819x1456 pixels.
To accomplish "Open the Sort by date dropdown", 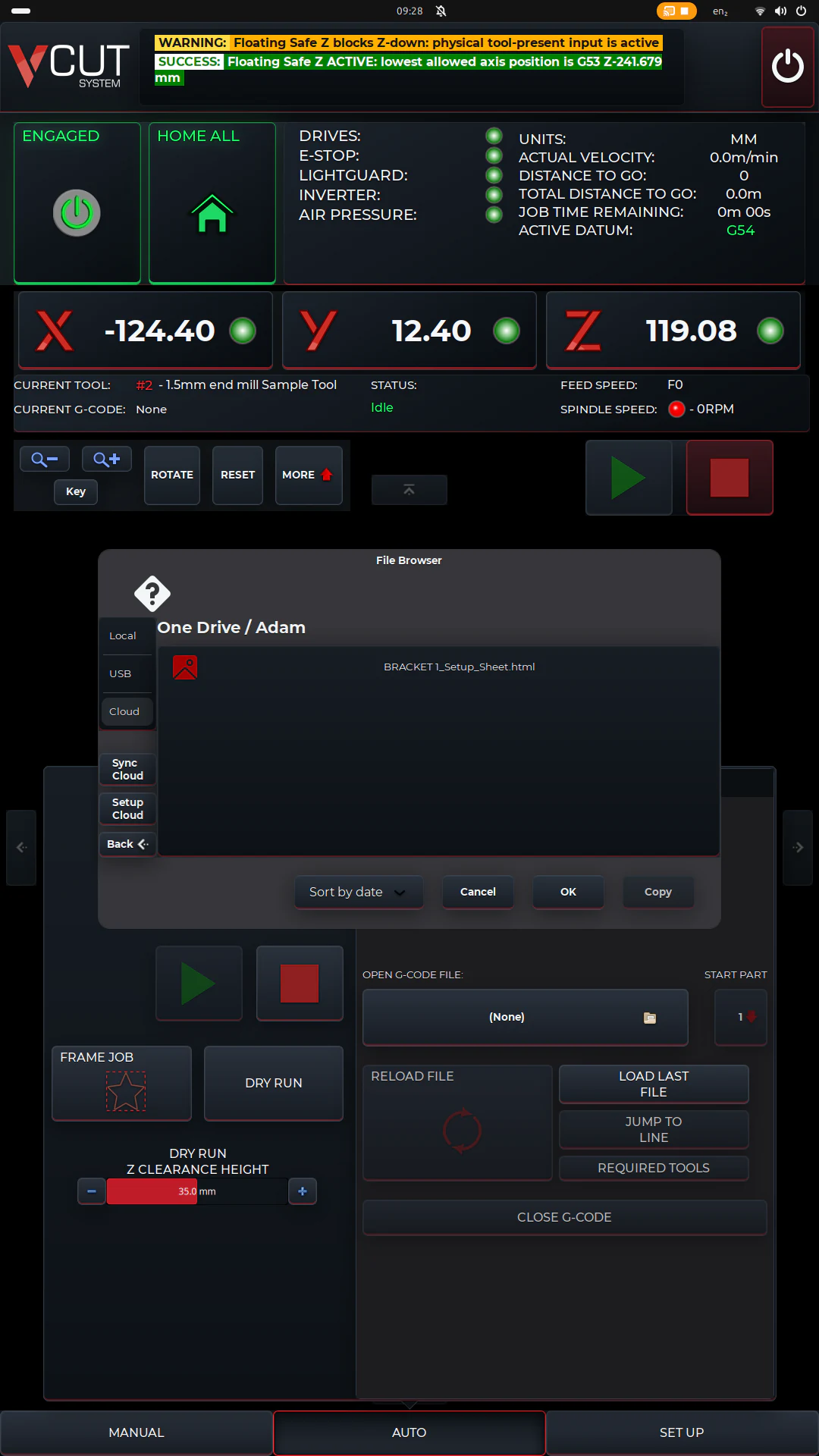I will [359, 892].
